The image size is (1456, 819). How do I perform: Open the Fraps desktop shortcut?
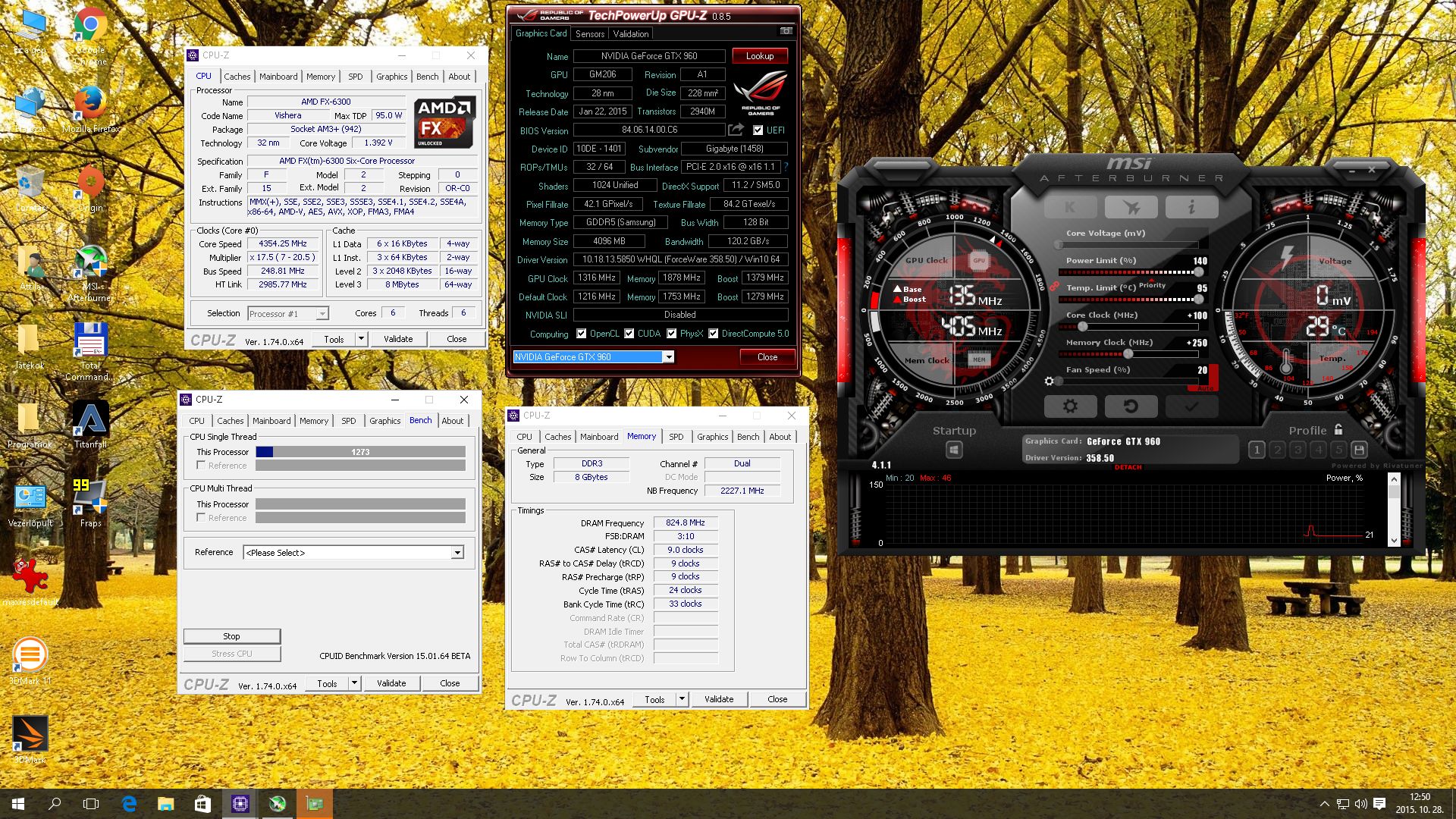click(x=90, y=503)
